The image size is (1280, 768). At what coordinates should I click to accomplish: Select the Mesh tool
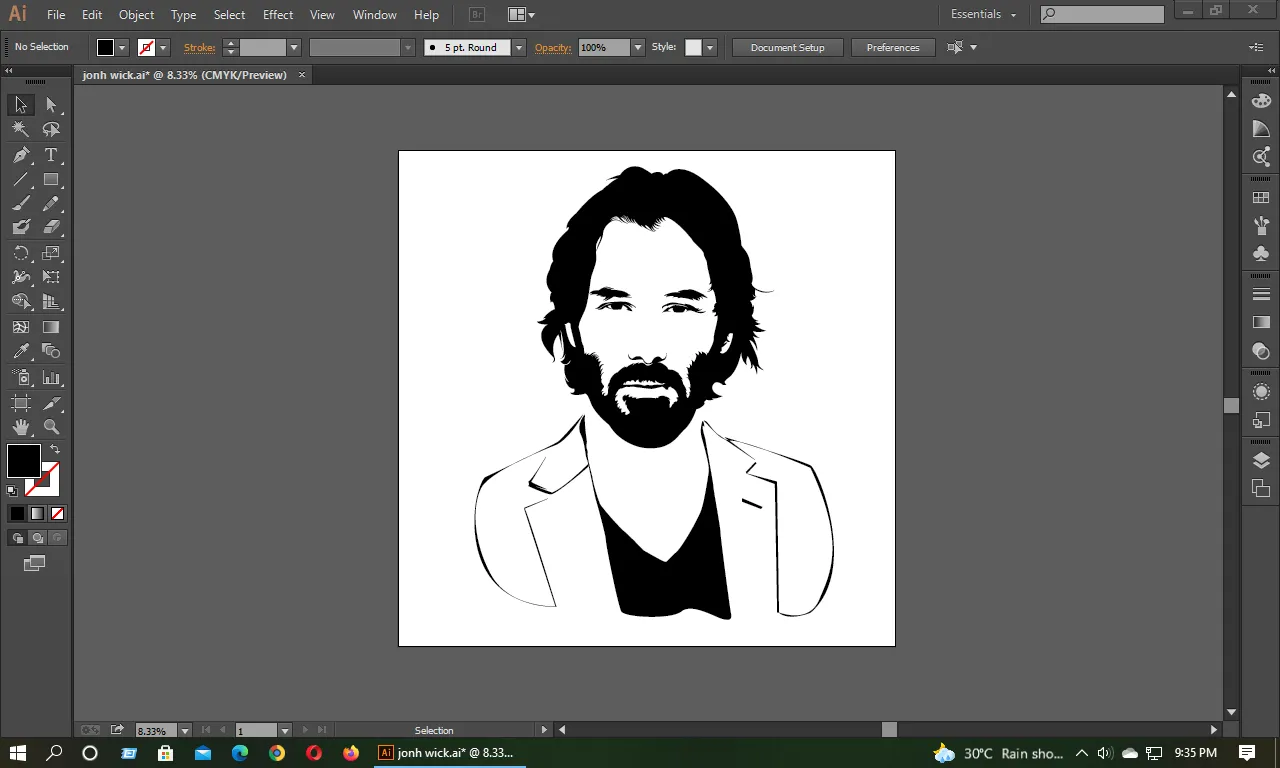click(21, 327)
